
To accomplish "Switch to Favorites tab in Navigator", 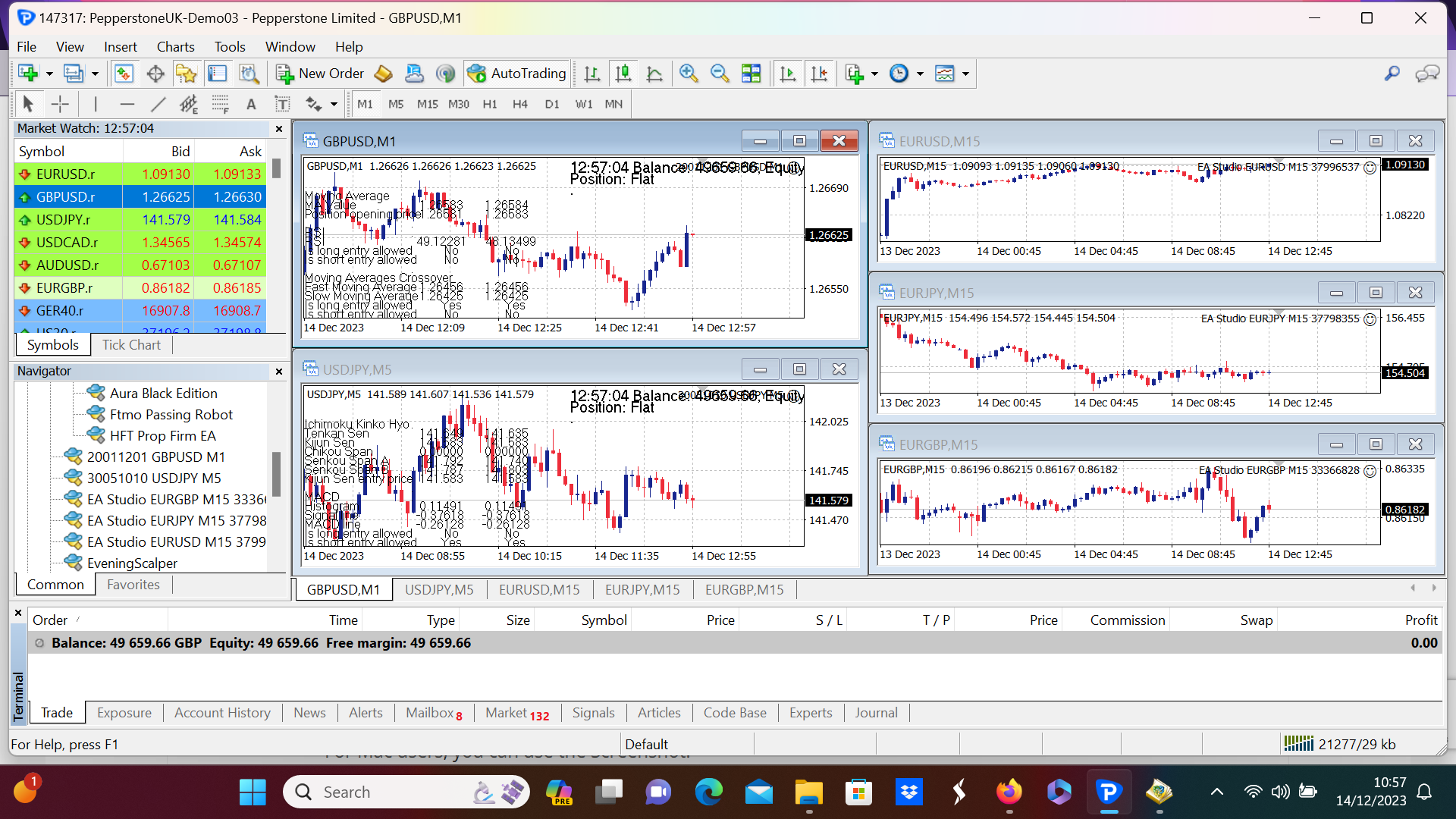I will click(x=133, y=585).
